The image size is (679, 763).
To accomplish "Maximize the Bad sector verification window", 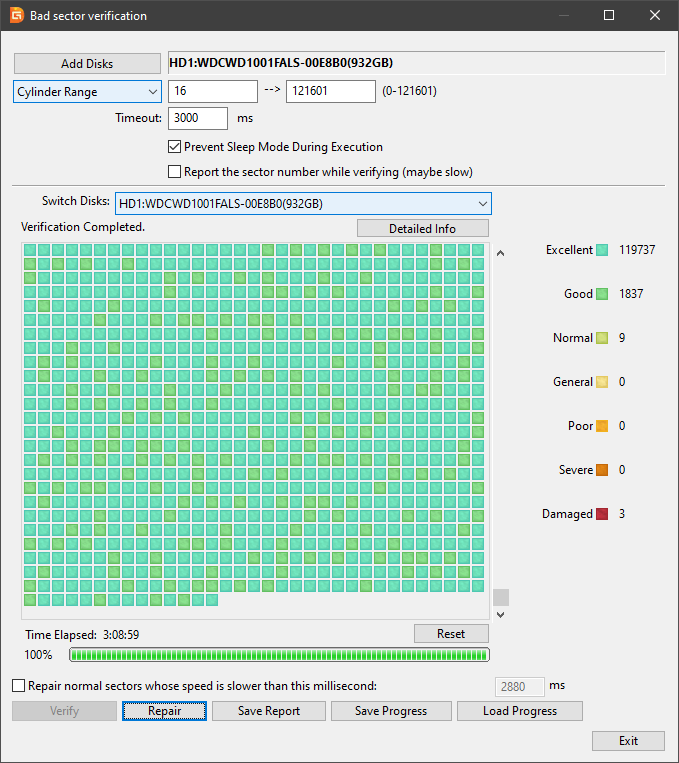I will [608, 15].
